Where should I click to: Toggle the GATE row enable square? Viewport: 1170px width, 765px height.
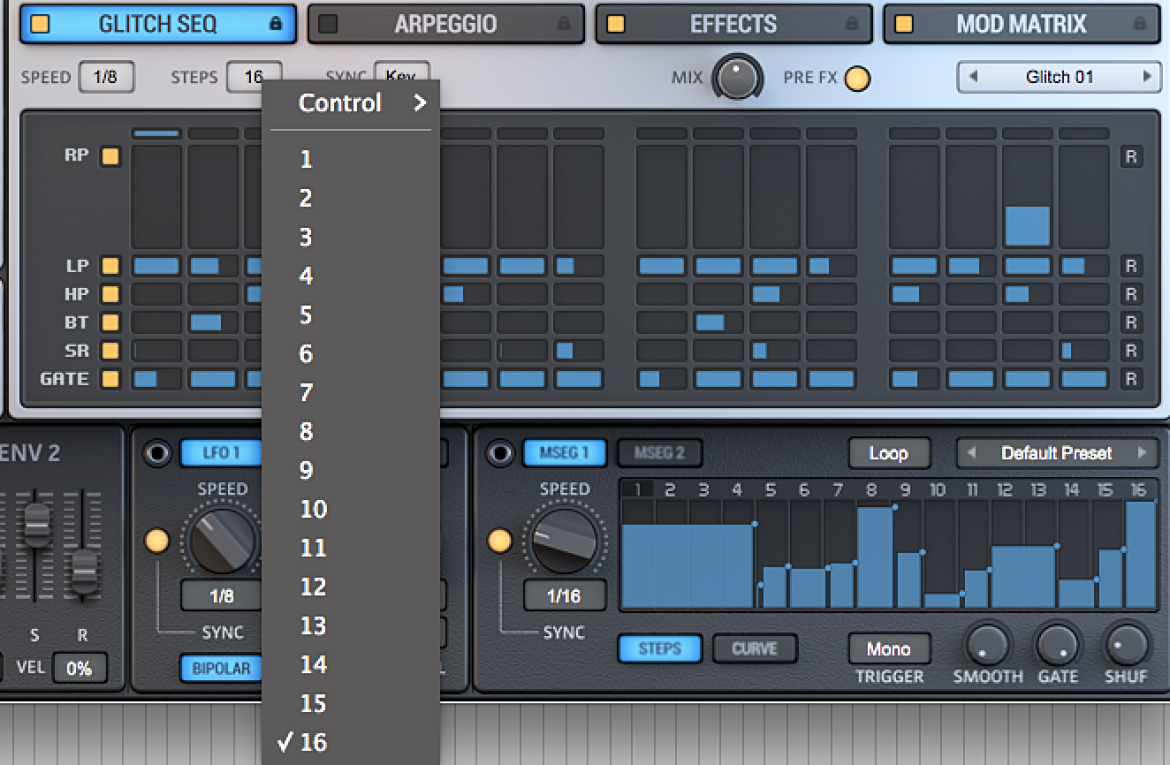(110, 379)
